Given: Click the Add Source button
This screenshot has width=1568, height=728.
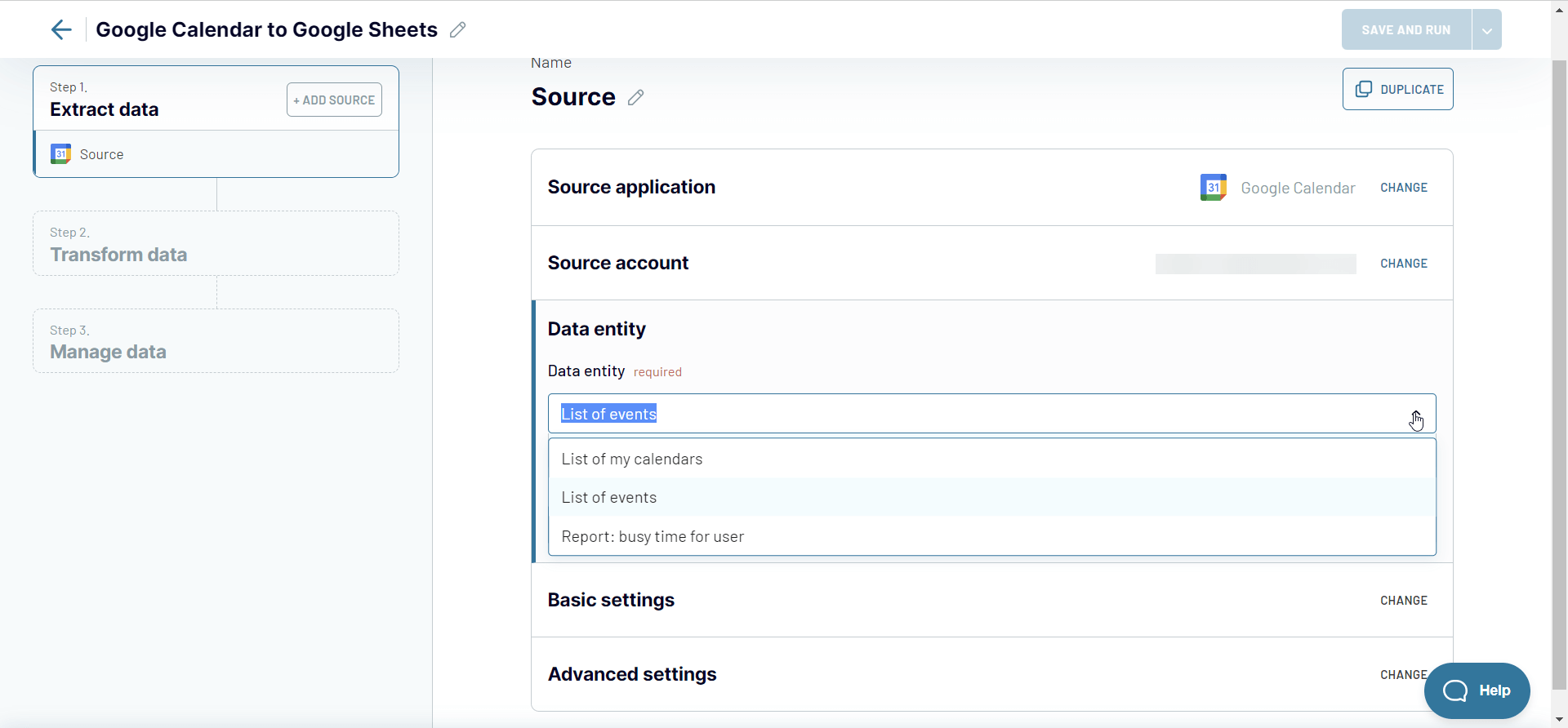Looking at the screenshot, I should pyautogui.click(x=334, y=100).
